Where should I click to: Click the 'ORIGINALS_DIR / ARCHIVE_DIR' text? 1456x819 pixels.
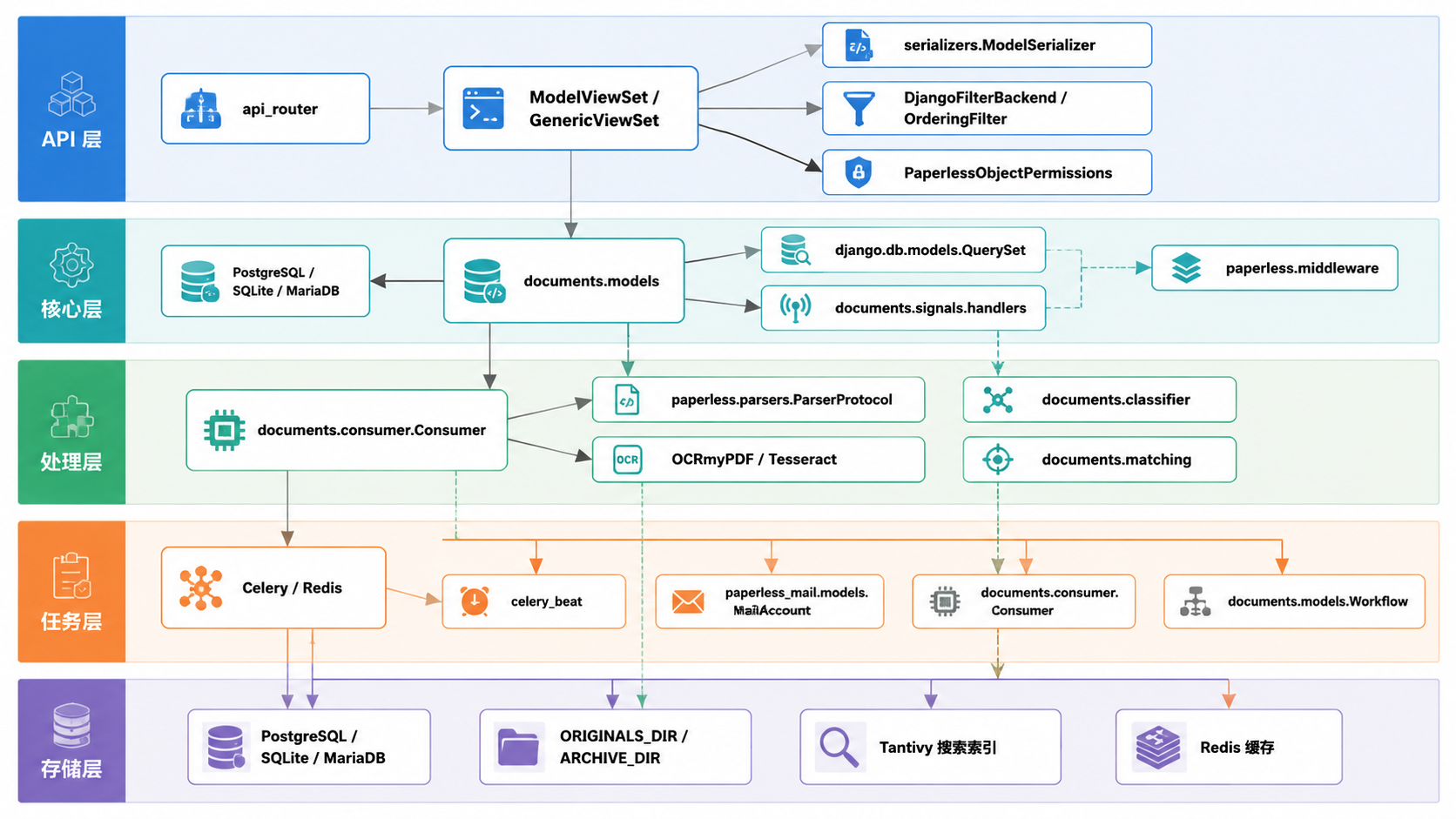point(624,748)
